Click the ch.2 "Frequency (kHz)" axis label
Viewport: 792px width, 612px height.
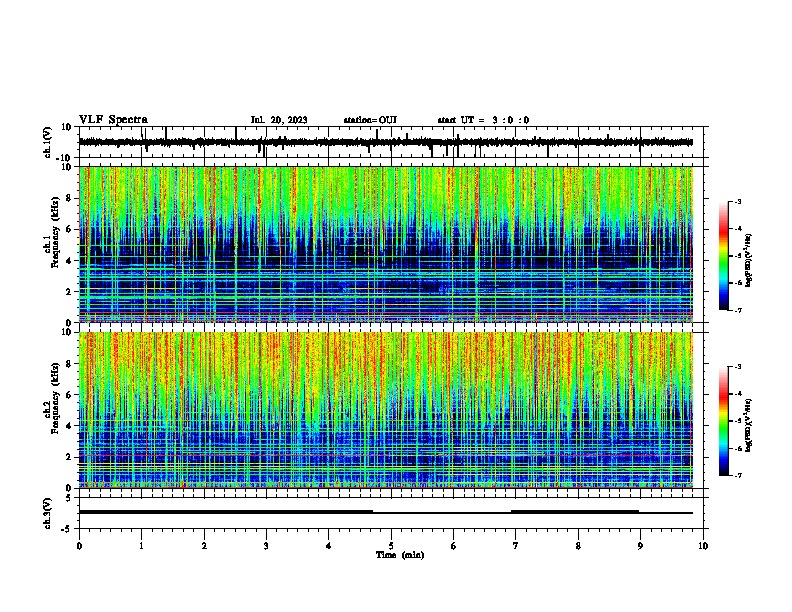pos(55,398)
